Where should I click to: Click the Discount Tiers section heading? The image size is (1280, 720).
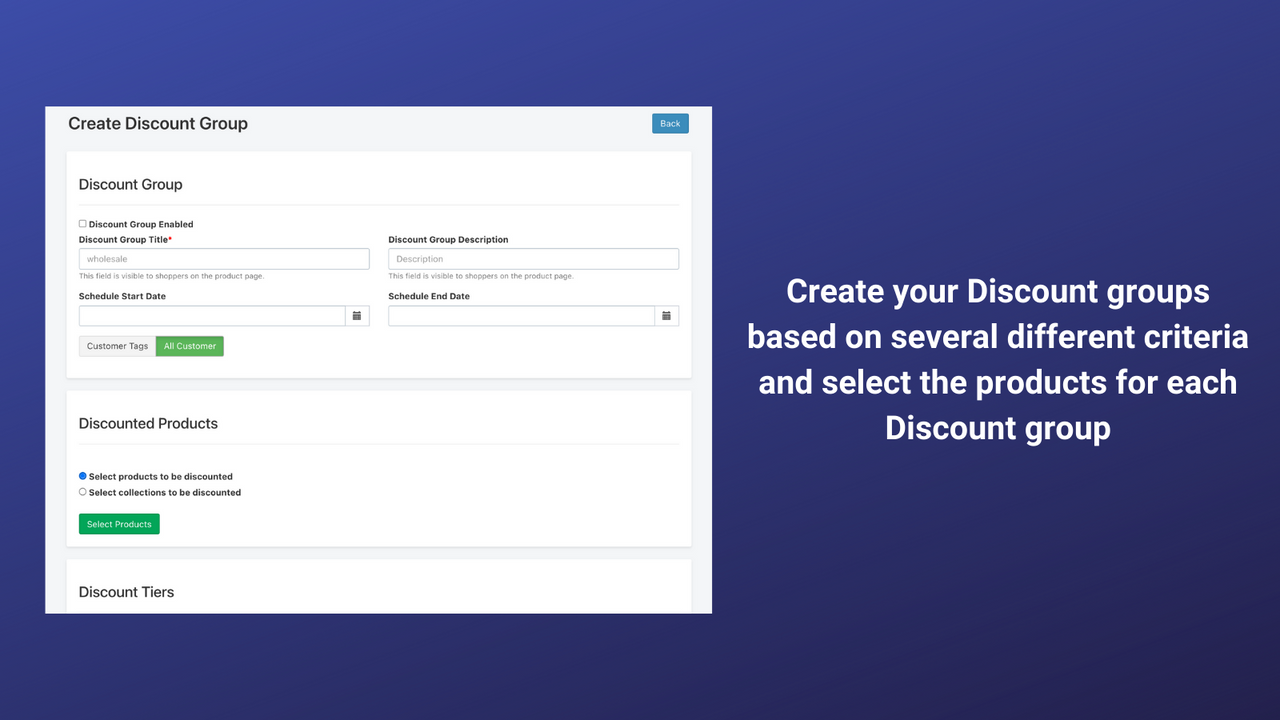coord(126,591)
